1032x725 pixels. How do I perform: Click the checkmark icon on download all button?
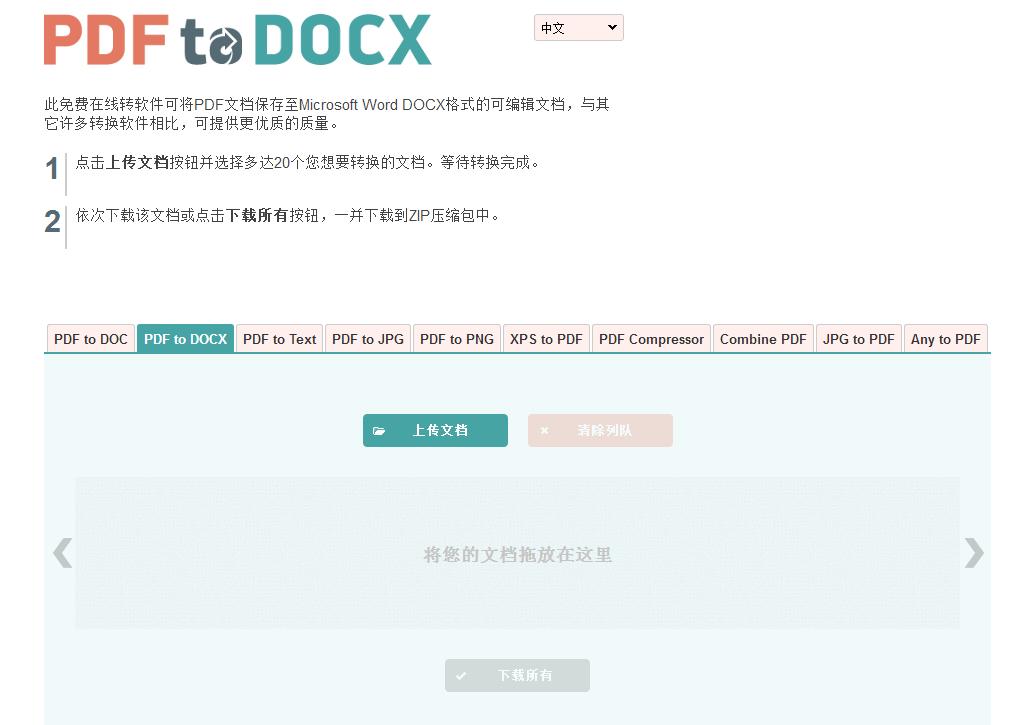tap(461, 675)
